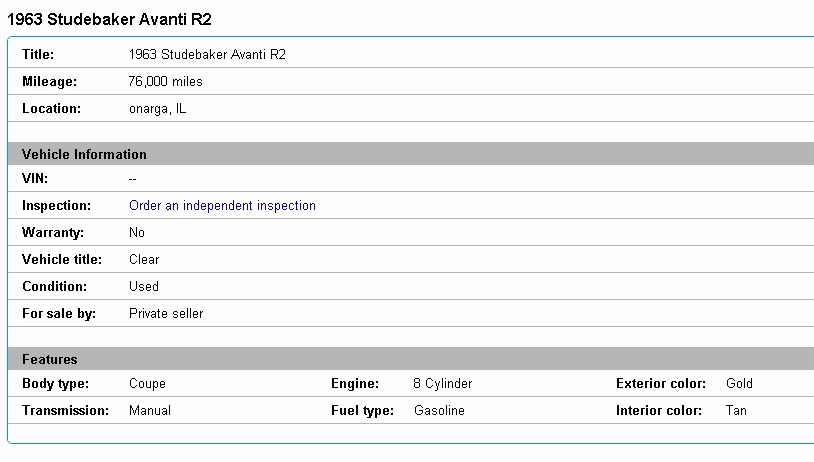Select the Manual transmission value
The height and width of the screenshot is (462, 814).
pos(150,411)
